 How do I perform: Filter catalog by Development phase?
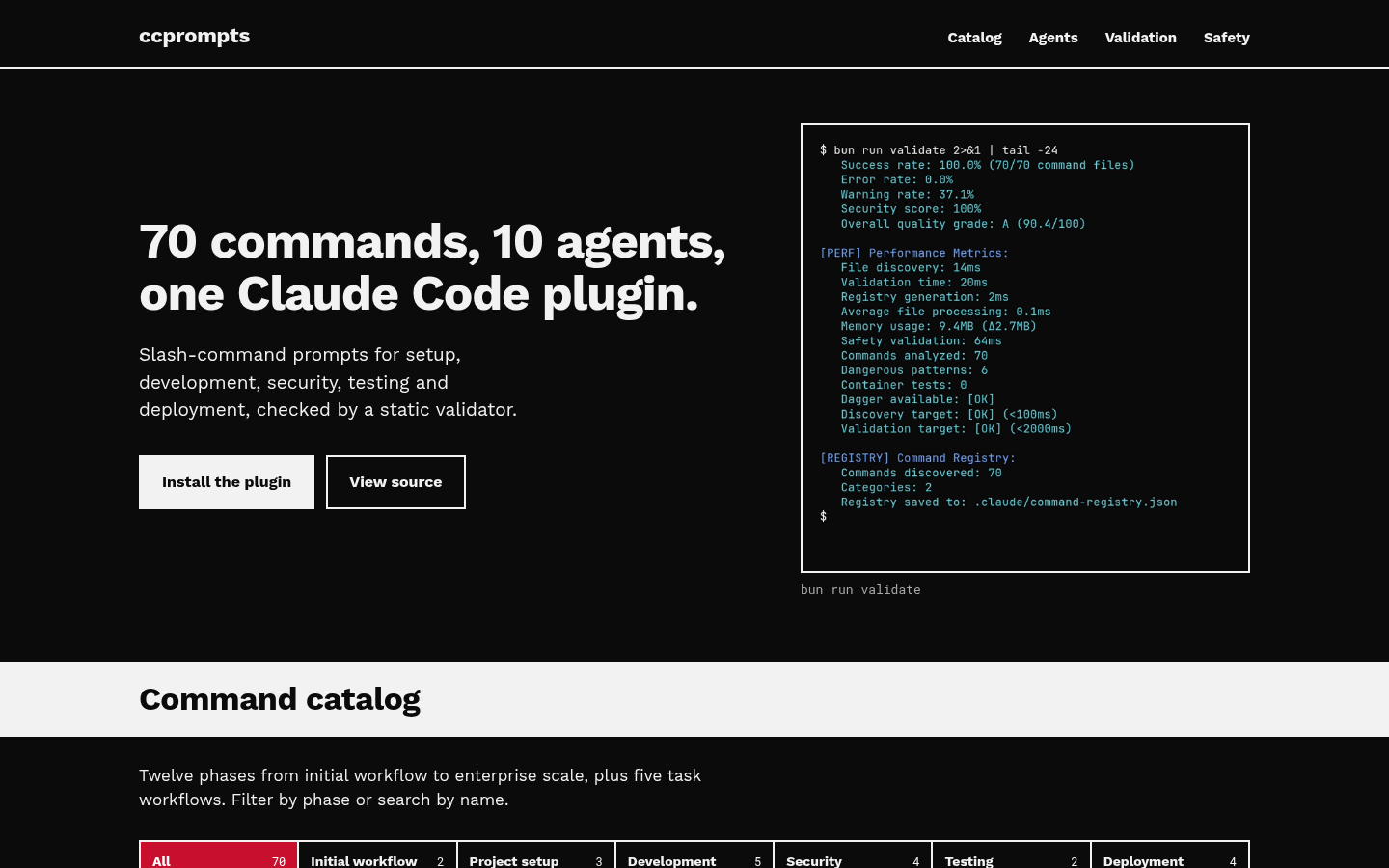694,855
